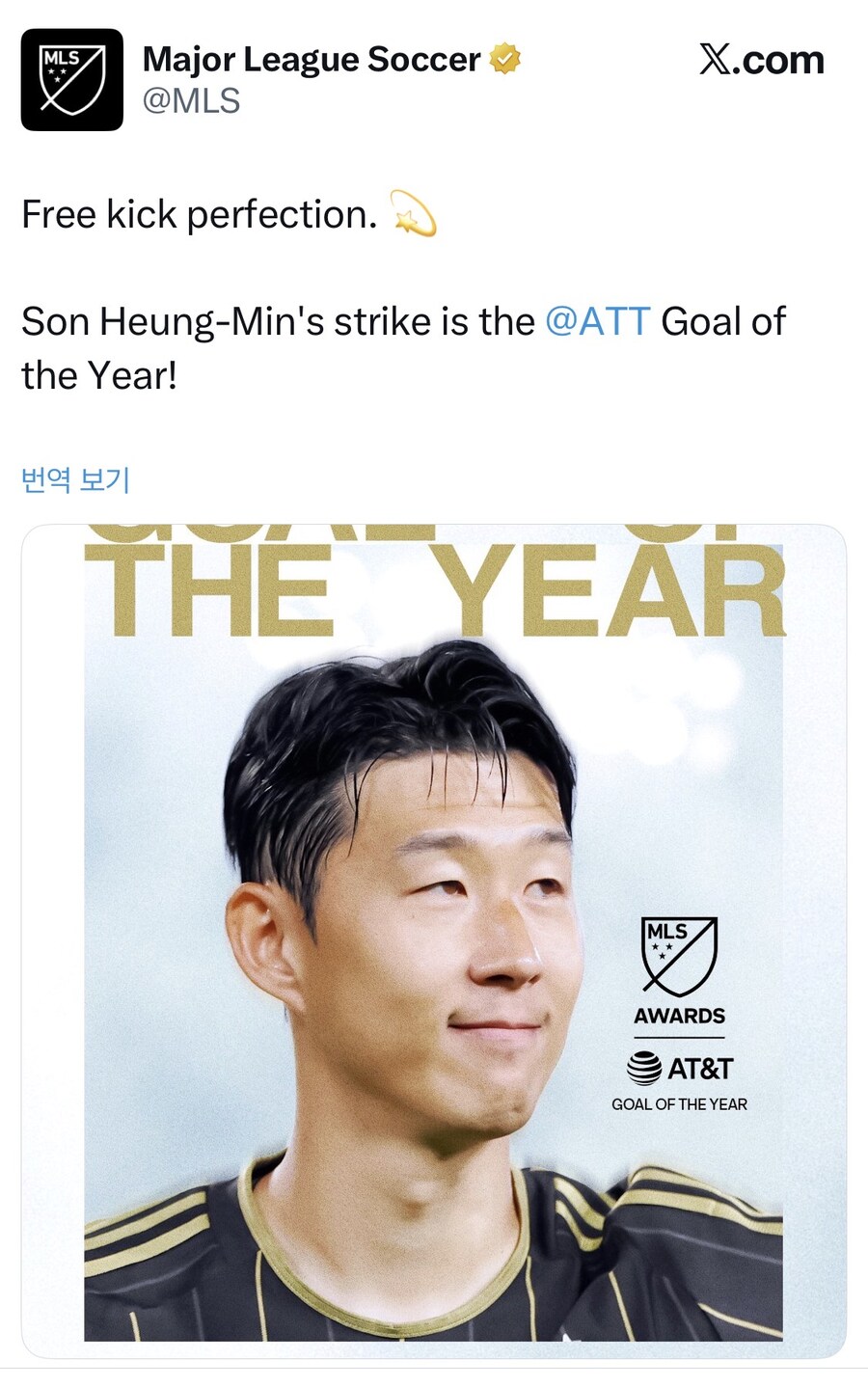The height and width of the screenshot is (1387, 868).
Task: Open the @MLS handle text
Action: [x=190, y=98]
